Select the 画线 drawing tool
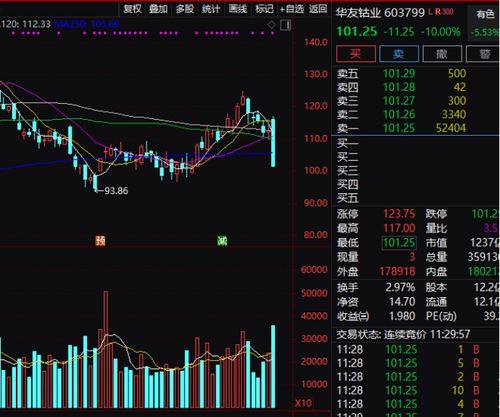The image size is (500, 417). click(x=238, y=9)
